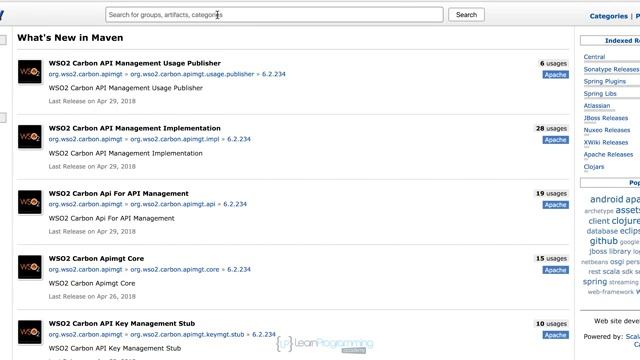Select the archetype tag
The width and height of the screenshot is (640, 360).
pos(599,211)
